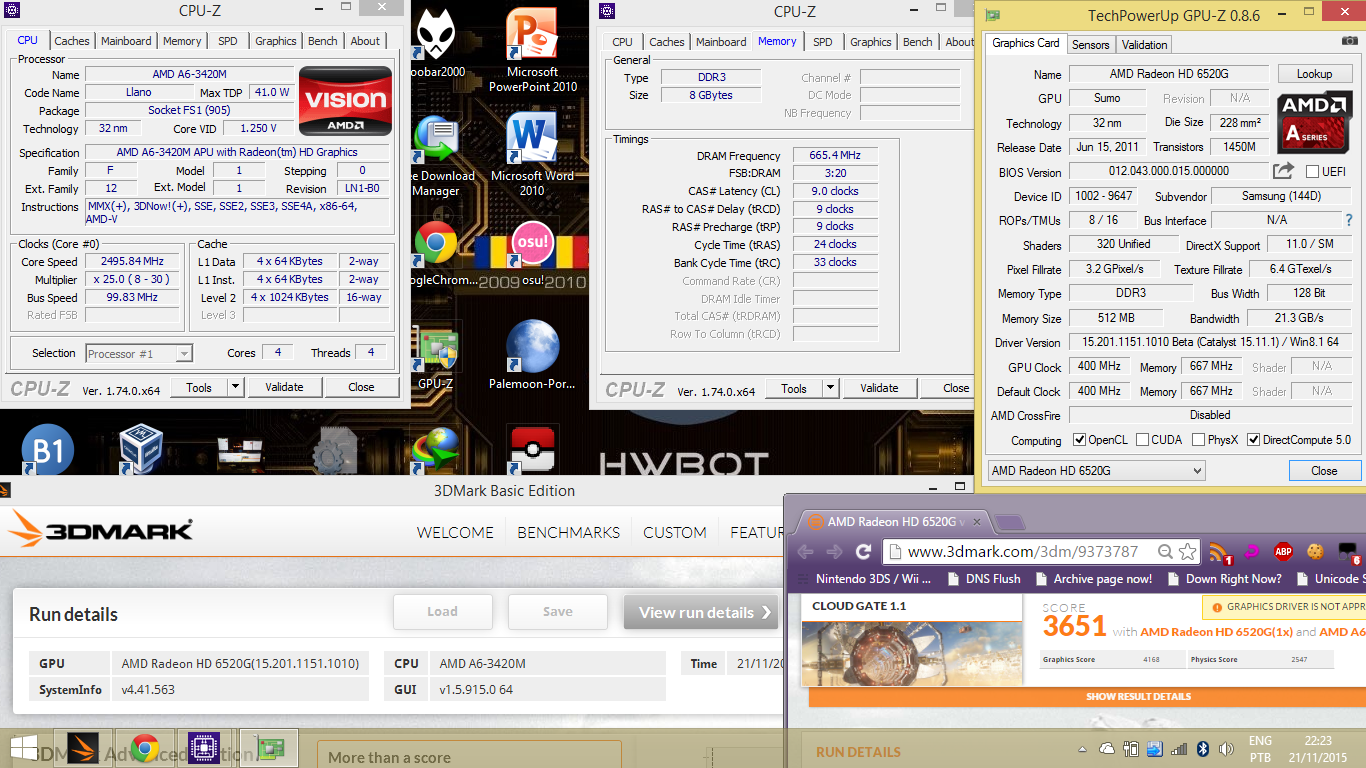Click the Lookup button in GPU-Z
1366x768 pixels.
tap(1314, 74)
